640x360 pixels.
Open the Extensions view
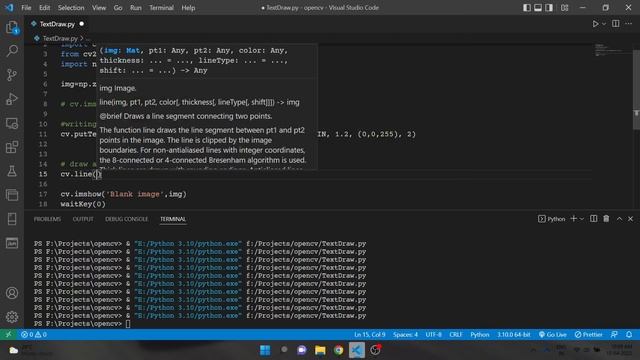click(x=12, y=147)
